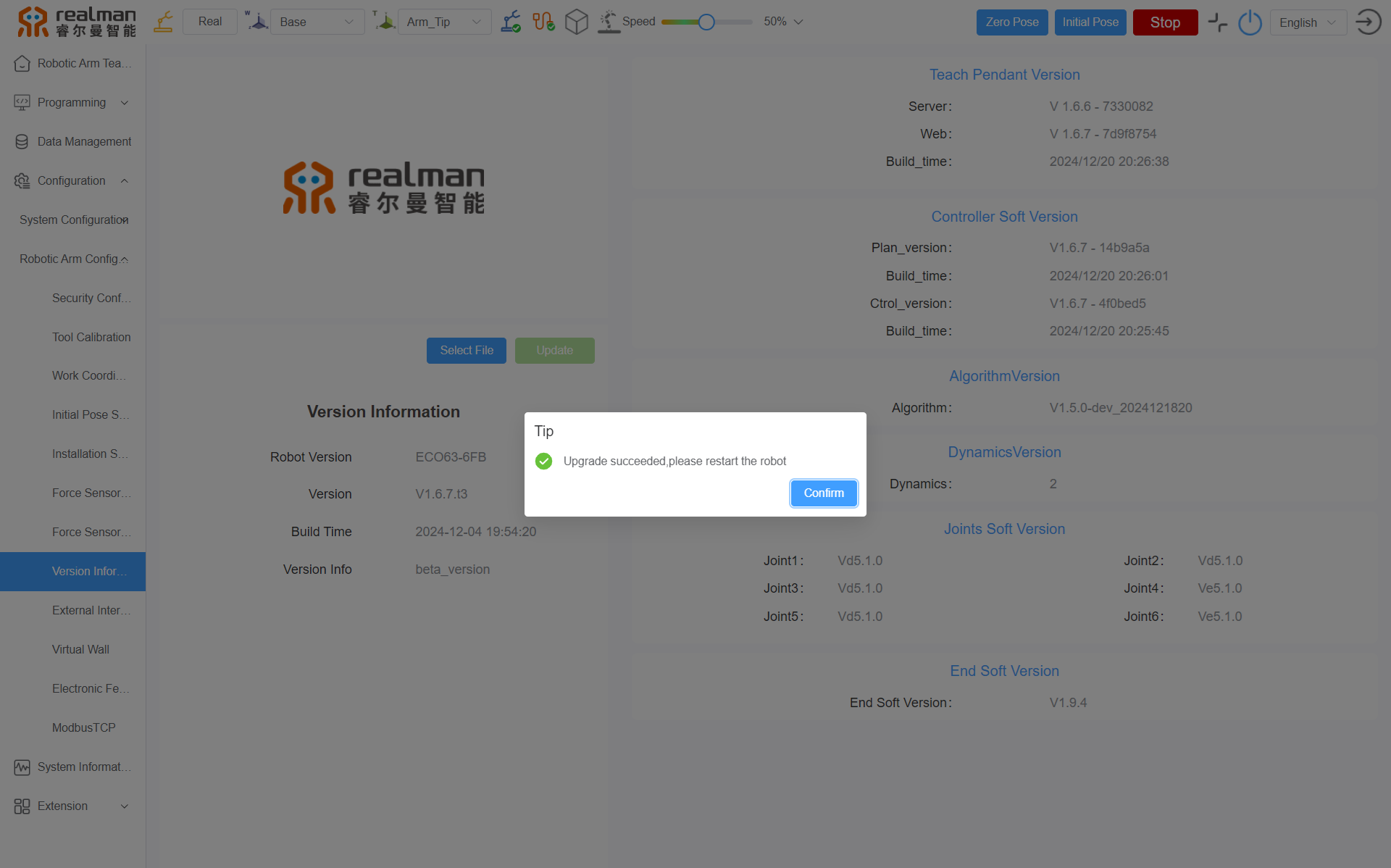Toggle the Real mode button

pos(210,22)
